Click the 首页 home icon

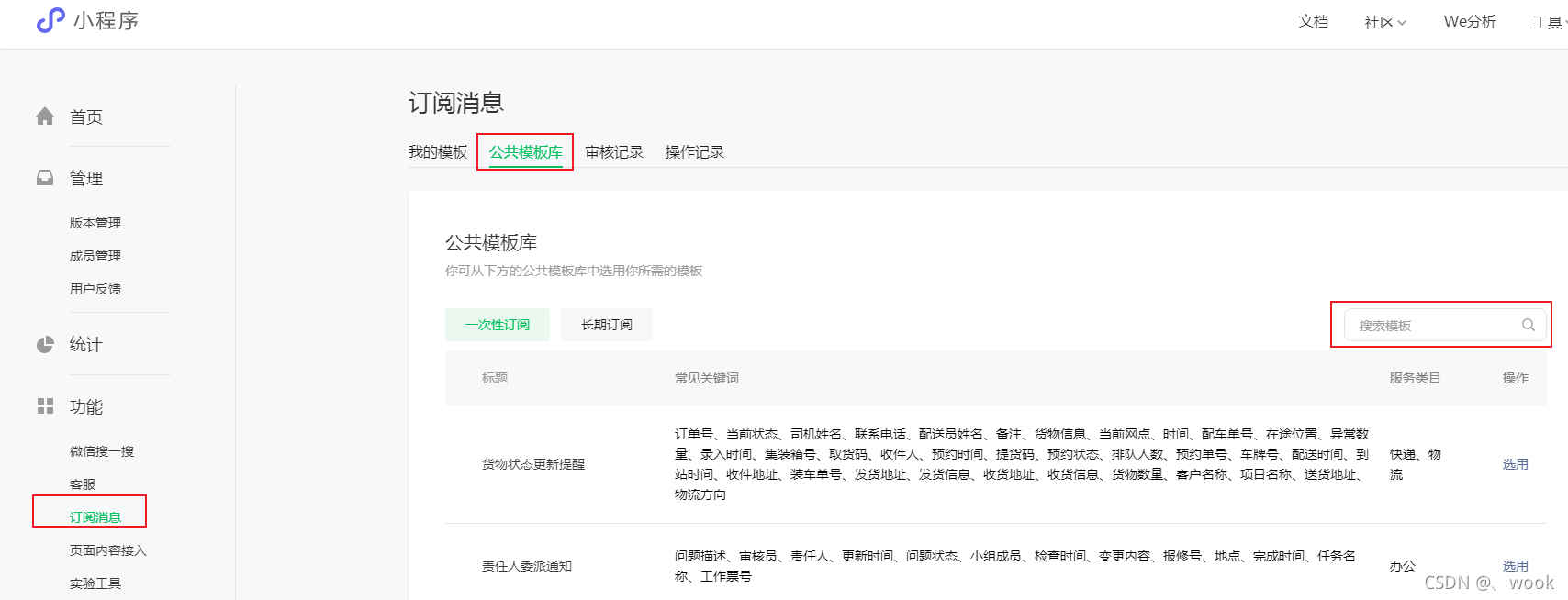pos(45,117)
